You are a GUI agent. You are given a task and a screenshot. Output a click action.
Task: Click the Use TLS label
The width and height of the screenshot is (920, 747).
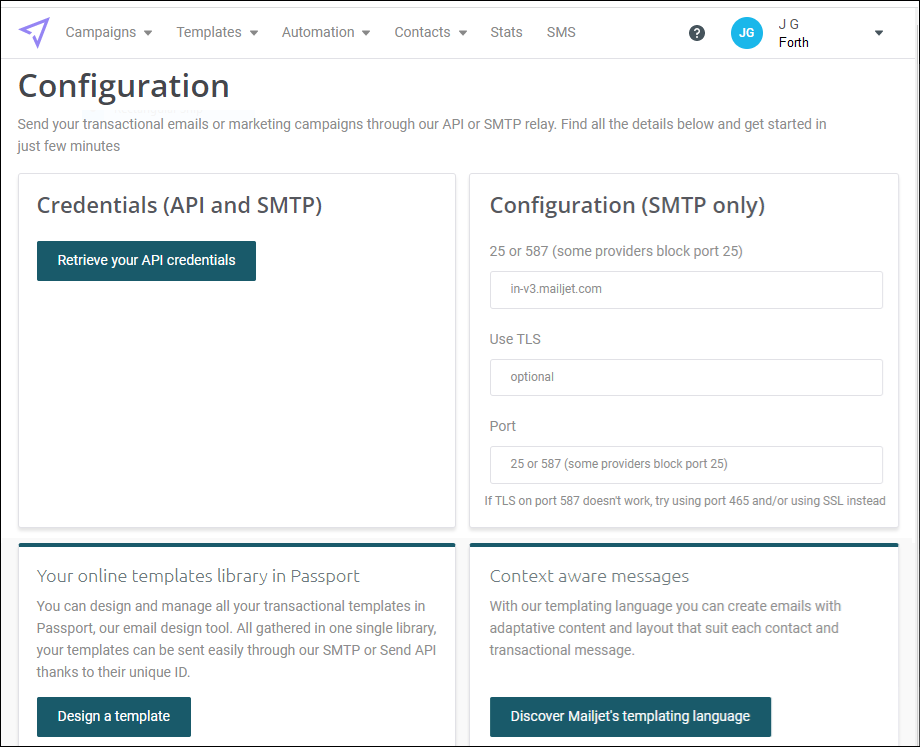click(515, 339)
